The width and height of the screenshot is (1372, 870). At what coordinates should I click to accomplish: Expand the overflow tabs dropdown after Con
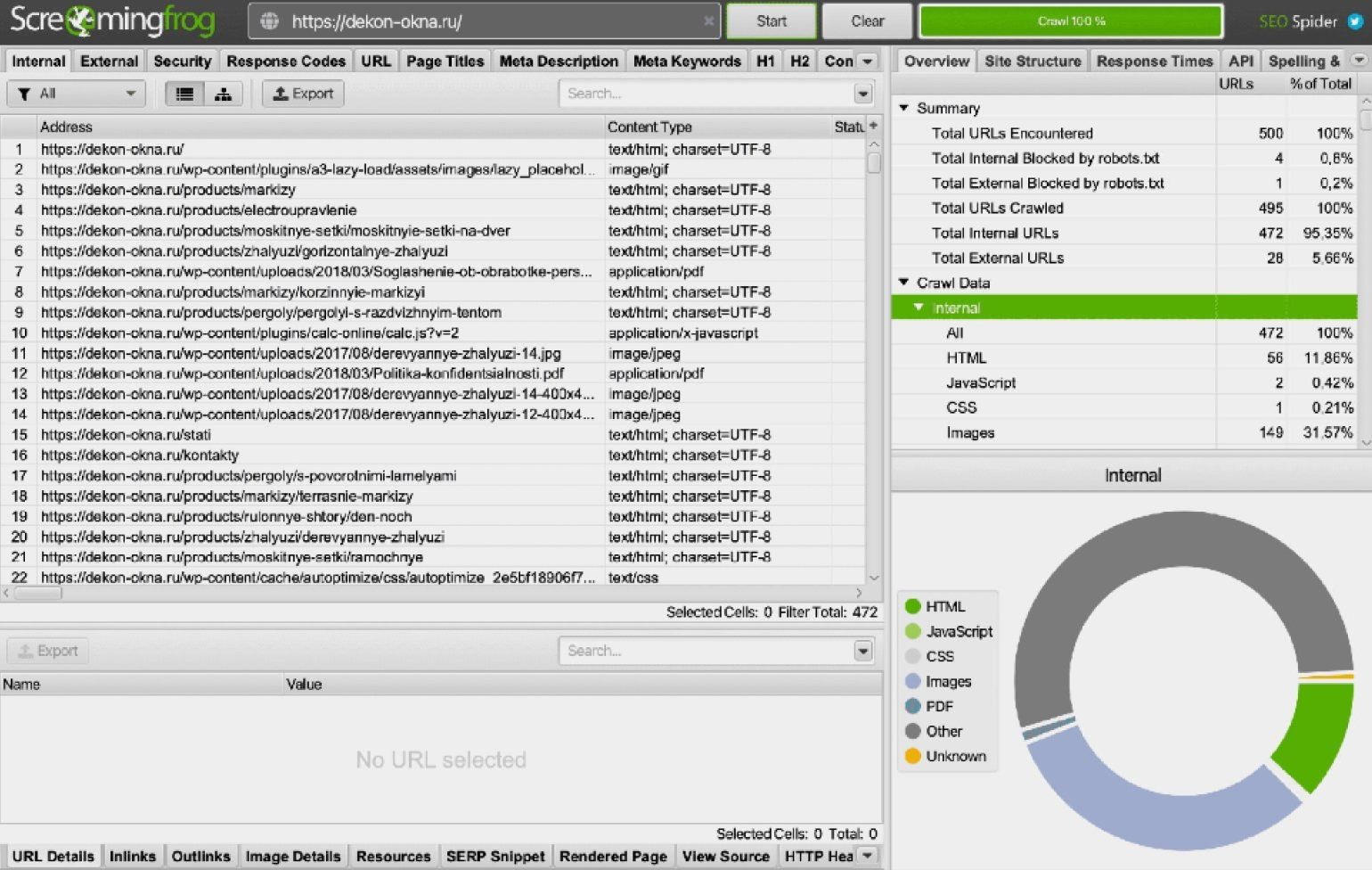coord(867,62)
